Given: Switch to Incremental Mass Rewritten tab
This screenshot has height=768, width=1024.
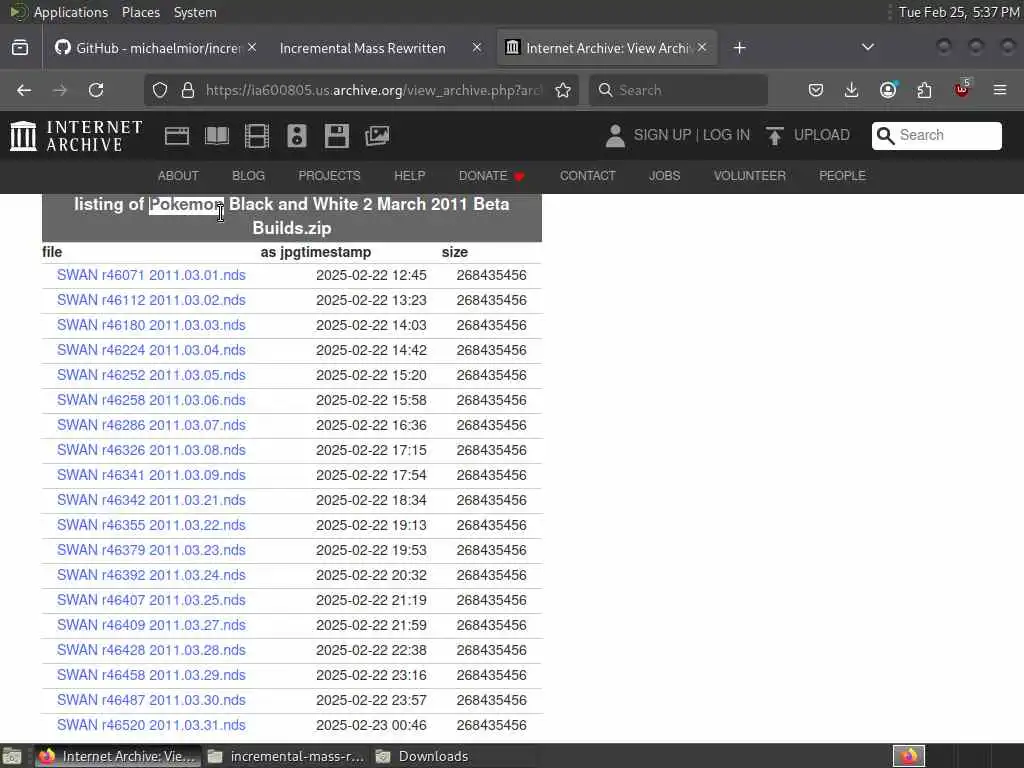Looking at the screenshot, I should pos(380,48).
